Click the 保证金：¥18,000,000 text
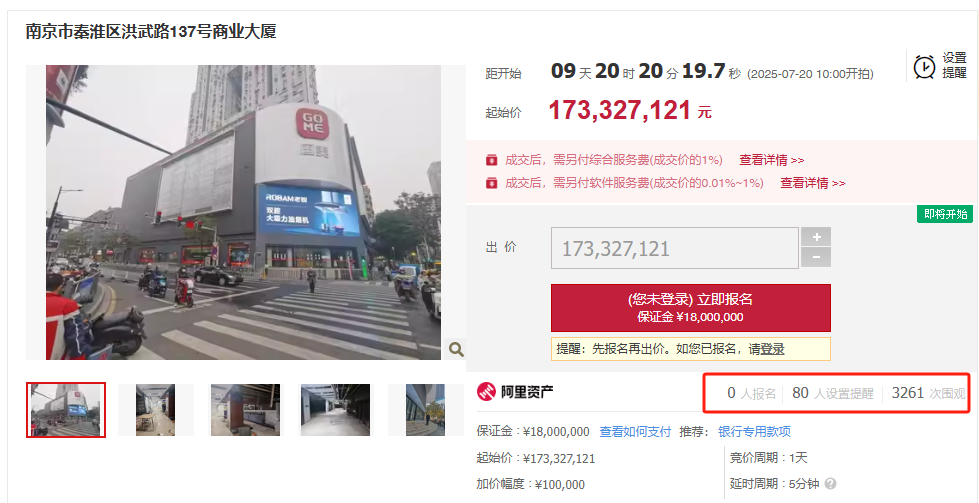The width and height of the screenshot is (979, 503). [x=533, y=431]
